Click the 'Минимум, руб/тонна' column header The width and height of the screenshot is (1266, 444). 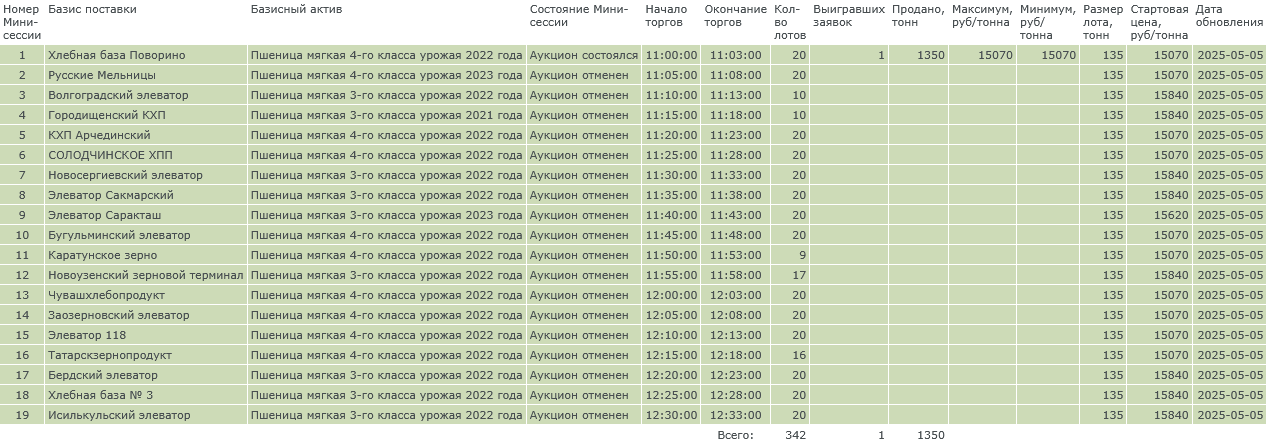click(1046, 22)
